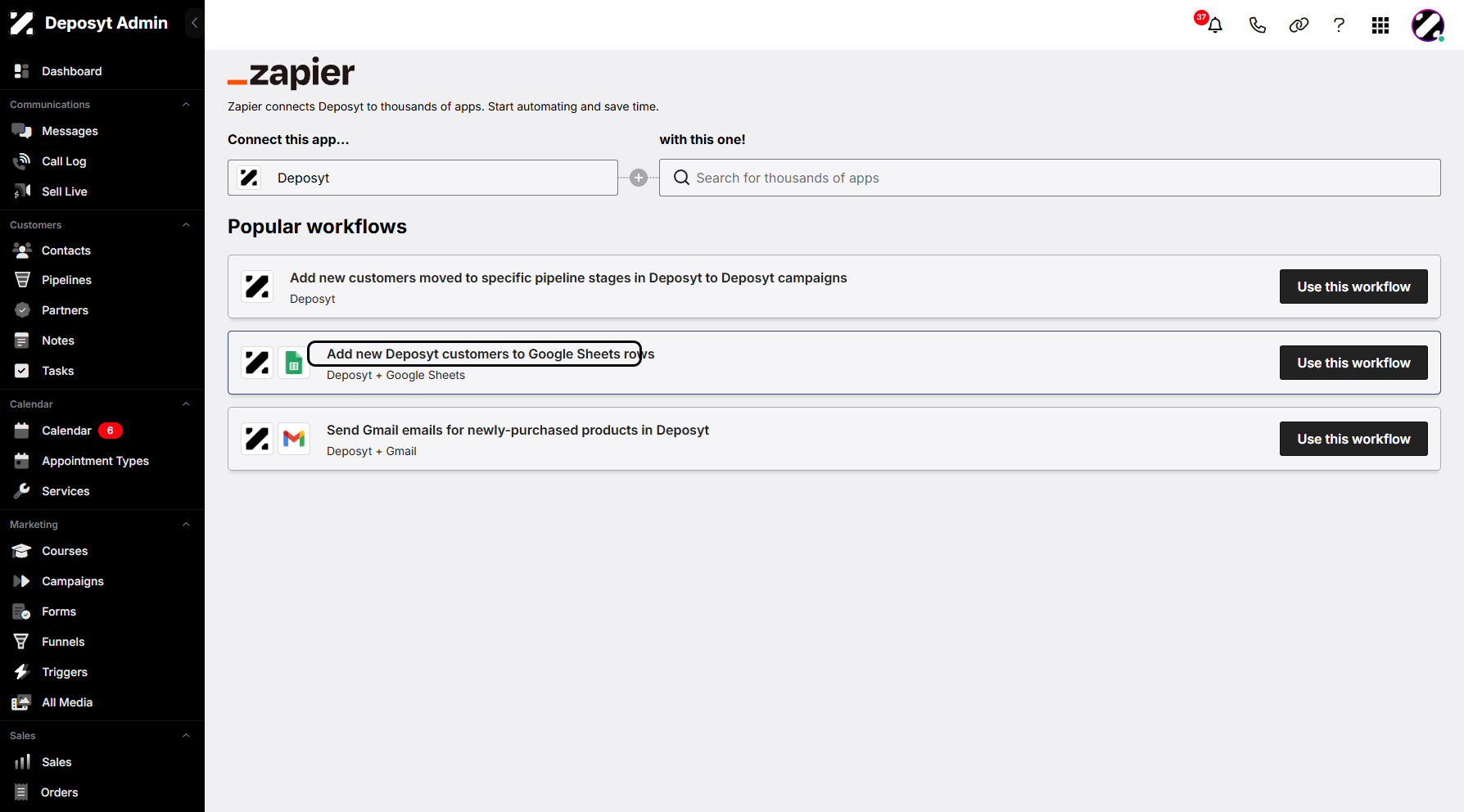Image resolution: width=1464 pixels, height=812 pixels.
Task: Collapse sidebar with the chevron arrow
Action: [194, 23]
